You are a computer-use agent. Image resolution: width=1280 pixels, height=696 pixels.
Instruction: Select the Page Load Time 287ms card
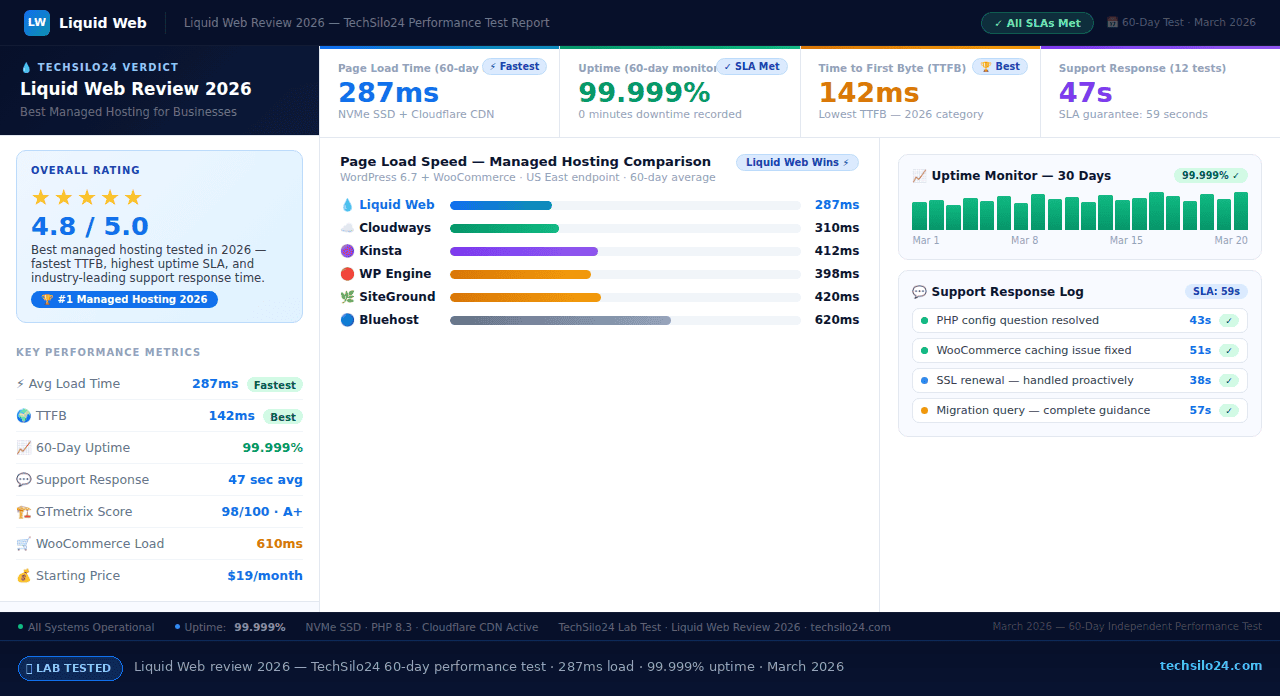[x=439, y=91]
